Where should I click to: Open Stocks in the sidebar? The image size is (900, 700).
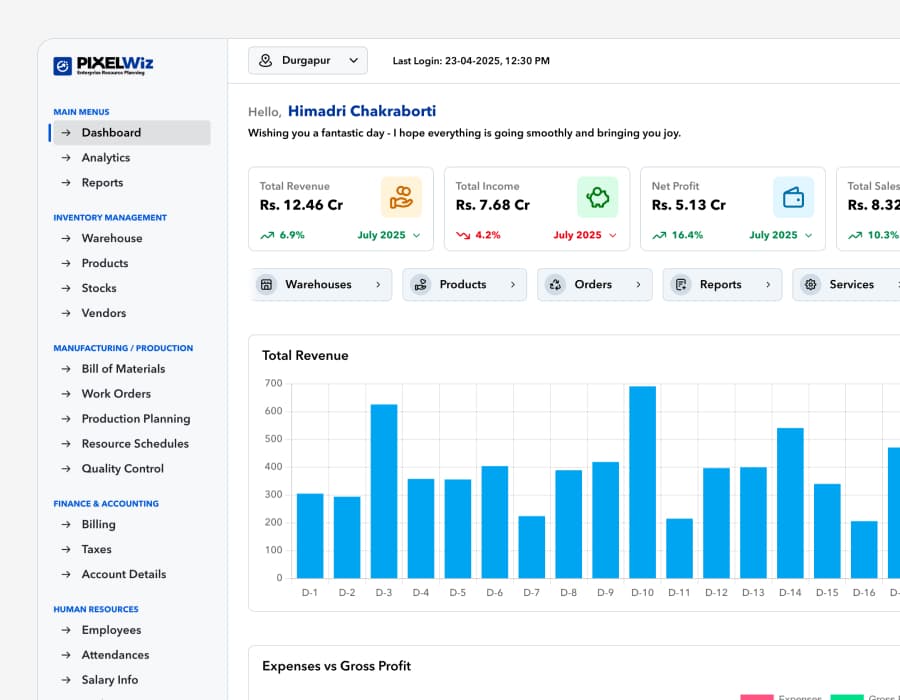point(131,288)
